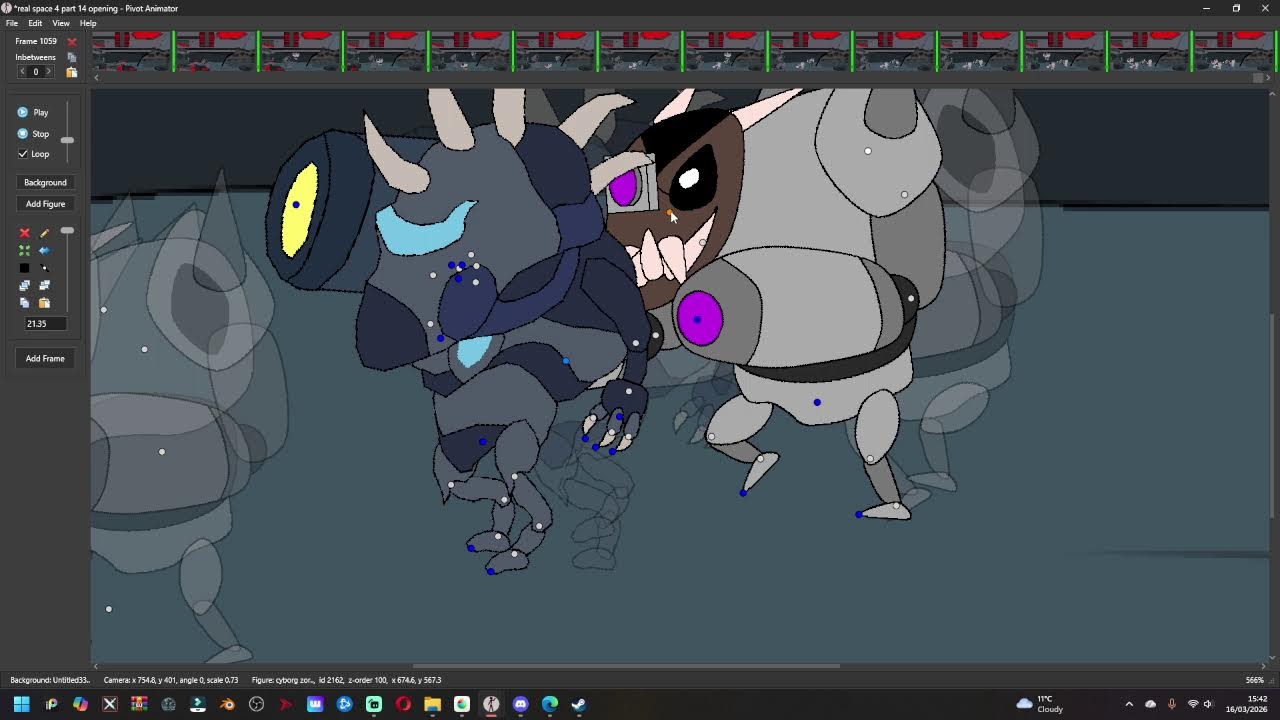Click microphone tray icon

click(1171, 704)
